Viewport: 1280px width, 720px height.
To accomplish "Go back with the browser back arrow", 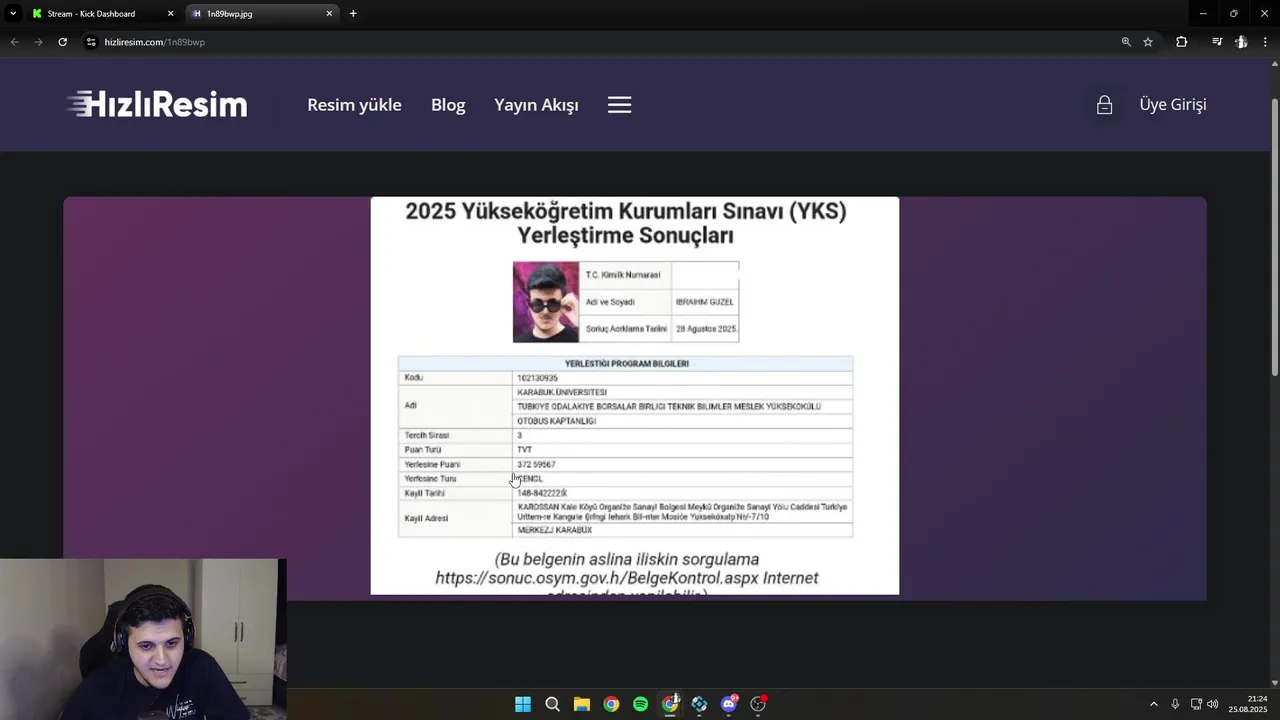I will [14, 42].
